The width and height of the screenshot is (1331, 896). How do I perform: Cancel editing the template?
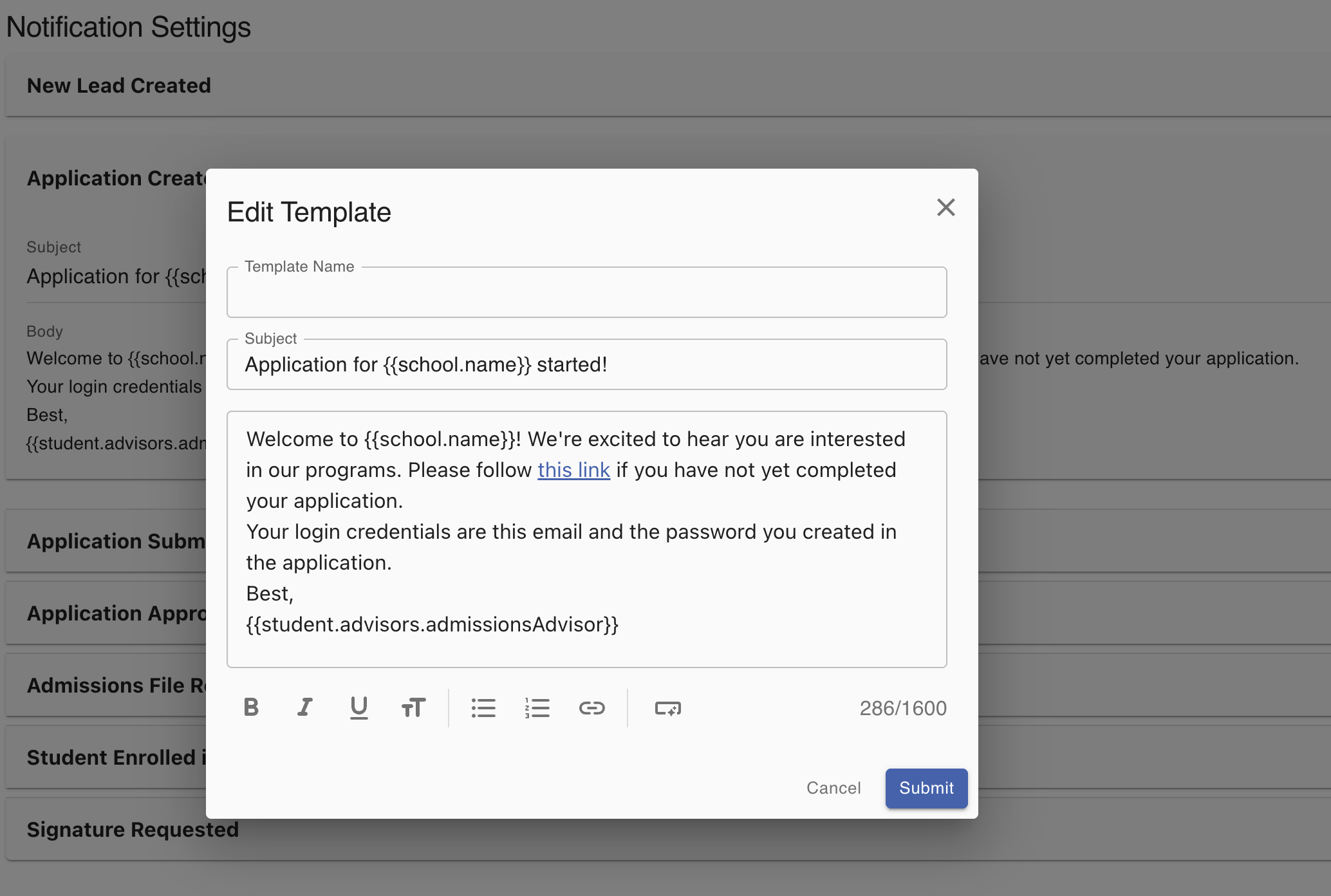(833, 788)
